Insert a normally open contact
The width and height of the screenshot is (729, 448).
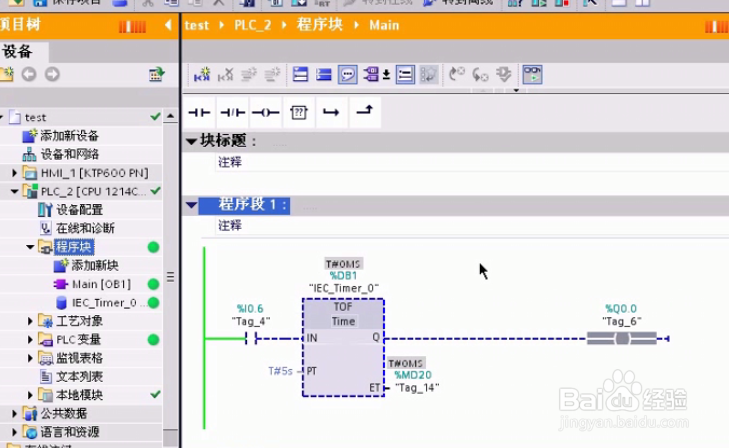[x=199, y=112]
